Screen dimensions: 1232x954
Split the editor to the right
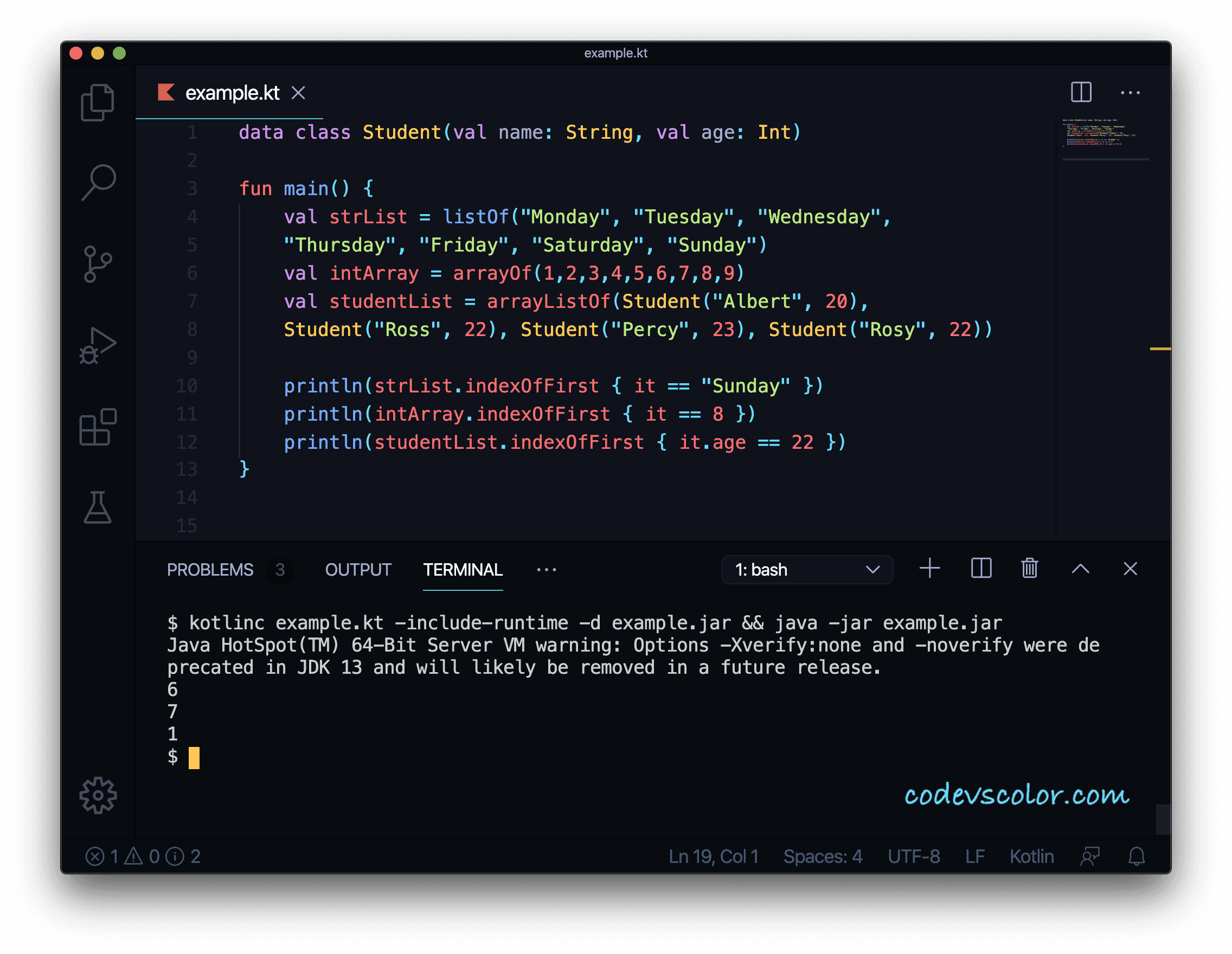pyautogui.click(x=1081, y=93)
